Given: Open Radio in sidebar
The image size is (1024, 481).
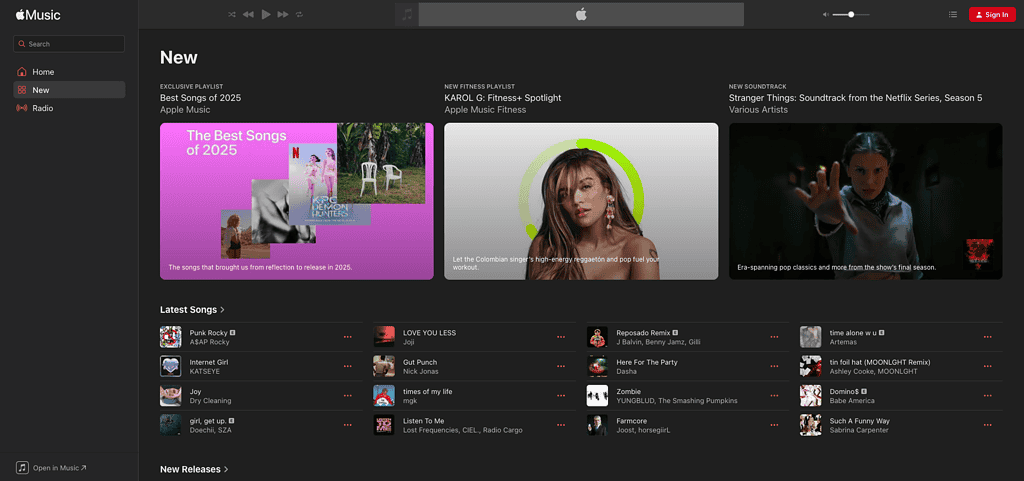Looking at the screenshot, I should [69, 108].
